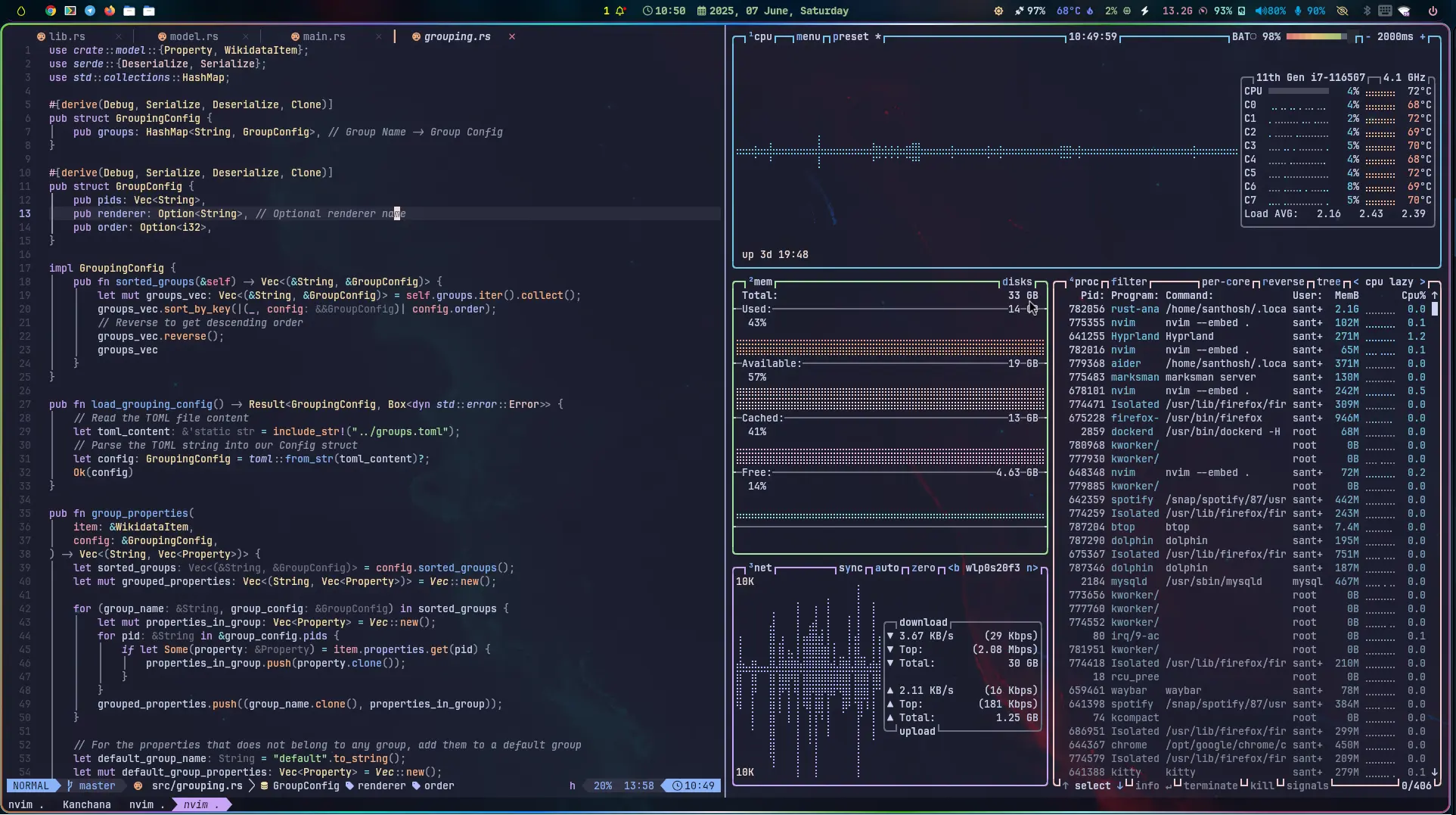Click signals in the proc footer

pyautogui.click(x=1307, y=785)
